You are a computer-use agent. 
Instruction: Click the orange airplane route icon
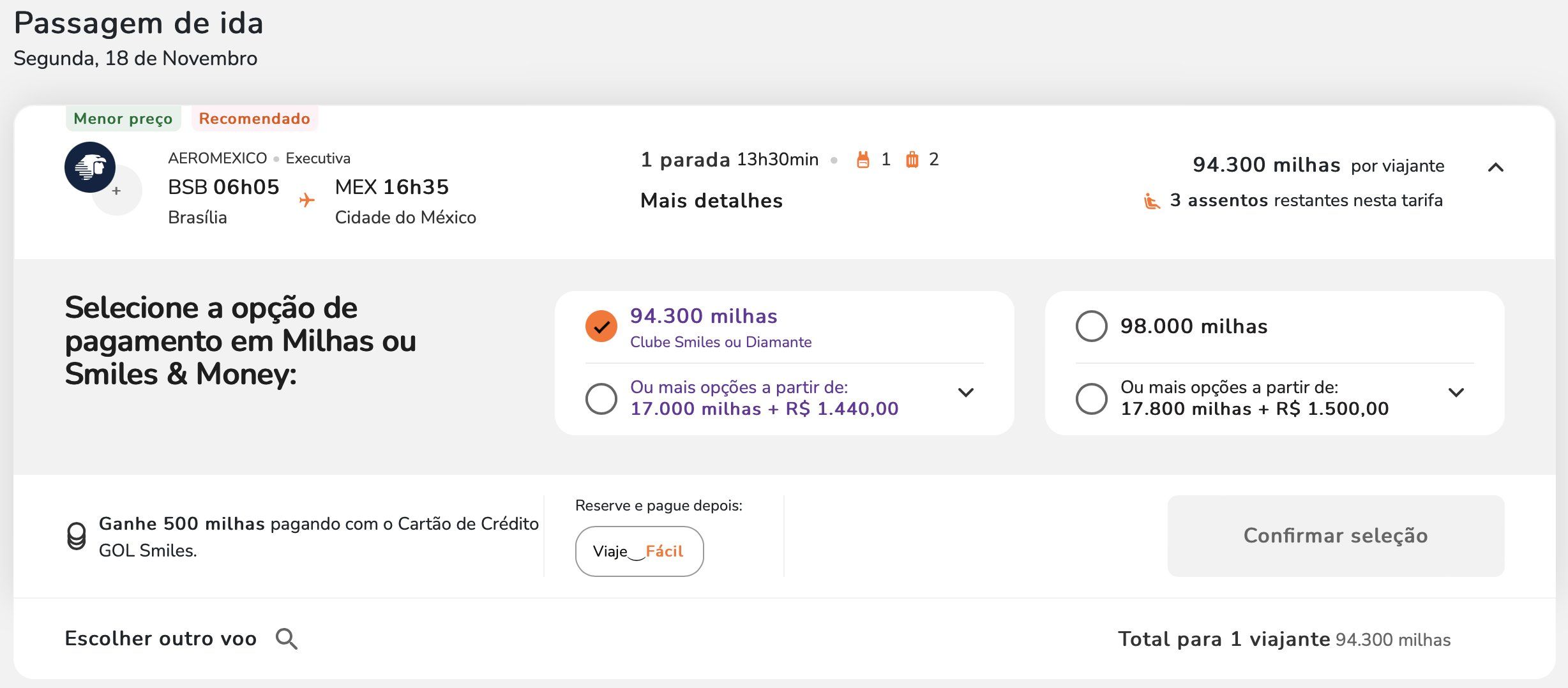pyautogui.click(x=307, y=200)
